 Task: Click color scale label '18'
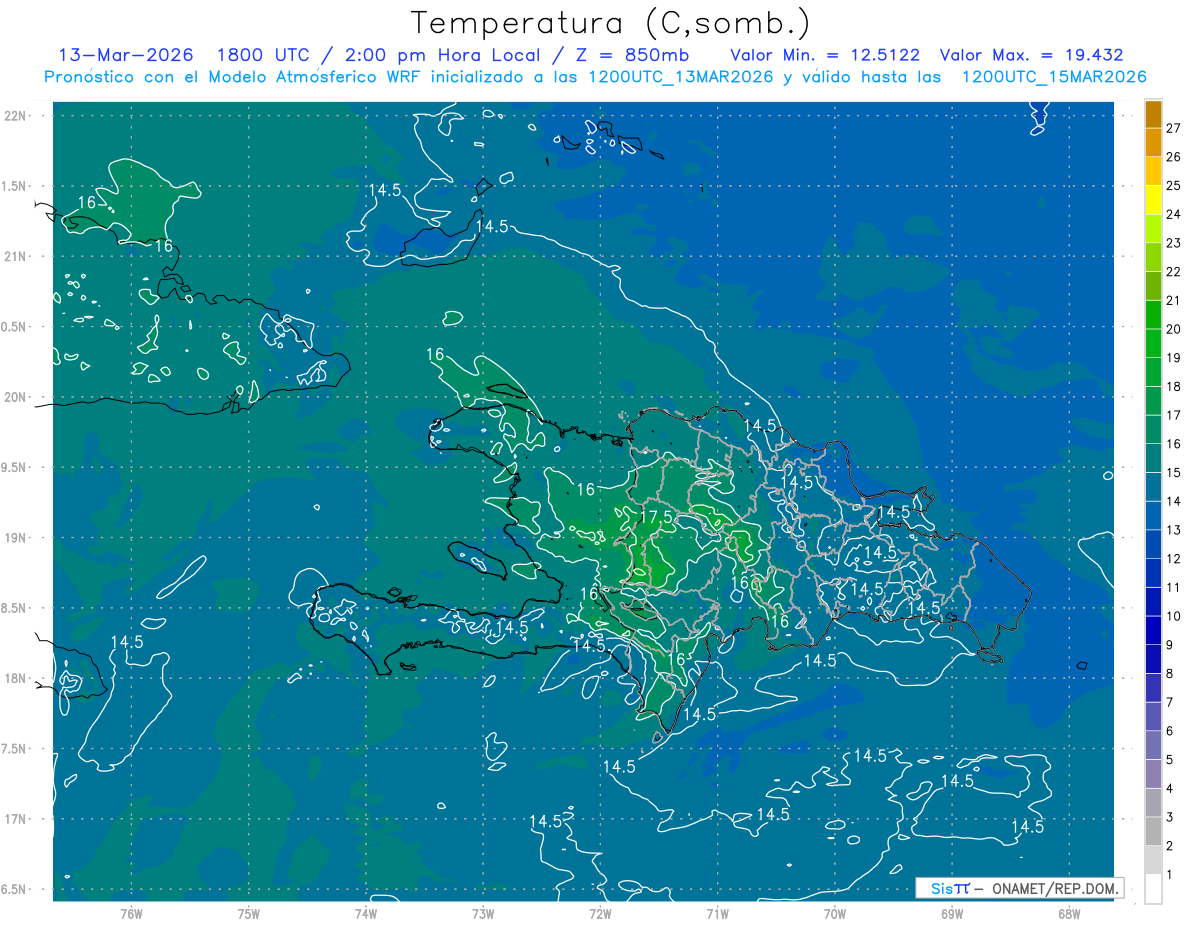1174,387
